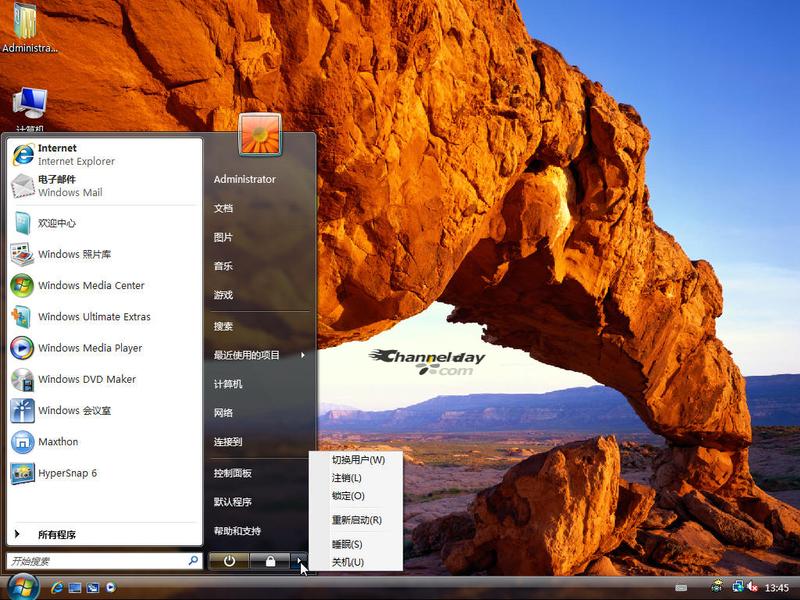Open 图片 in Start menu
This screenshot has width=800, height=600.
(x=260, y=237)
